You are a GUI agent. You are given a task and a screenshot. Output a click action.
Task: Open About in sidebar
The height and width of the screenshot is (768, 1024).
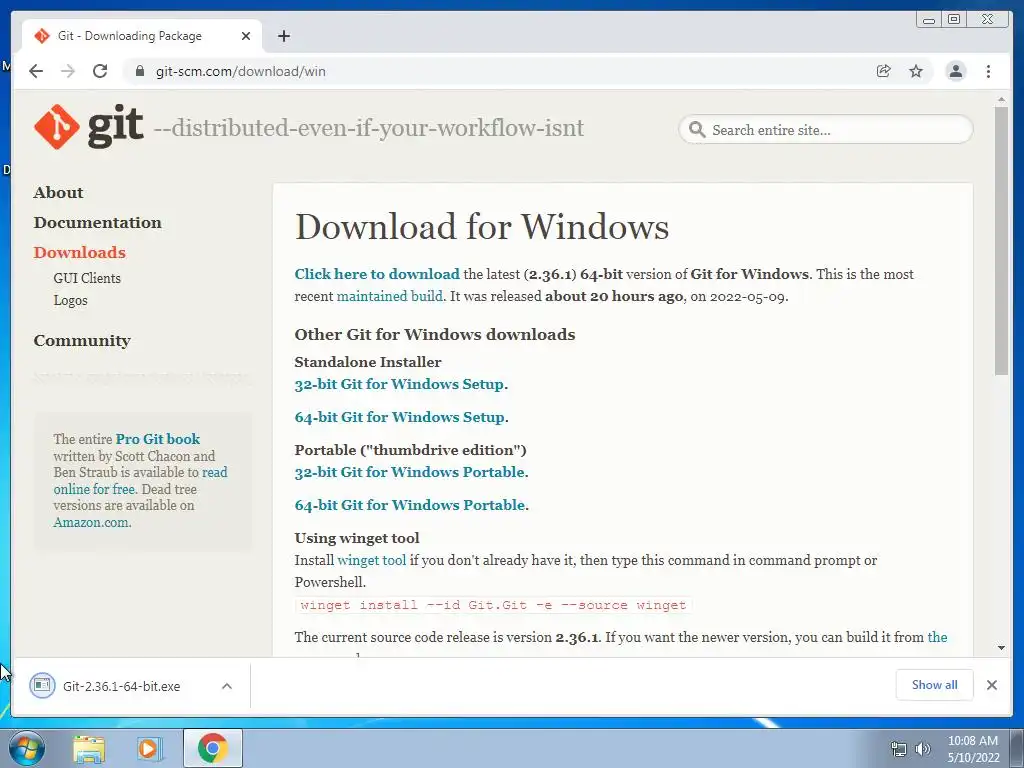click(58, 193)
